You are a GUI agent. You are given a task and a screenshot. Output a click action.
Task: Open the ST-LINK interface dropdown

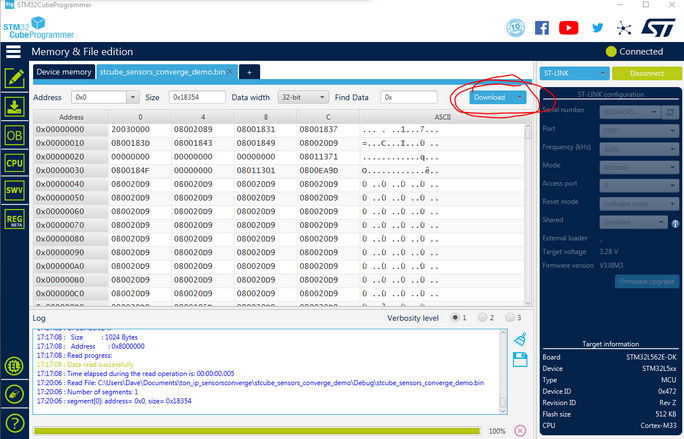coord(574,73)
